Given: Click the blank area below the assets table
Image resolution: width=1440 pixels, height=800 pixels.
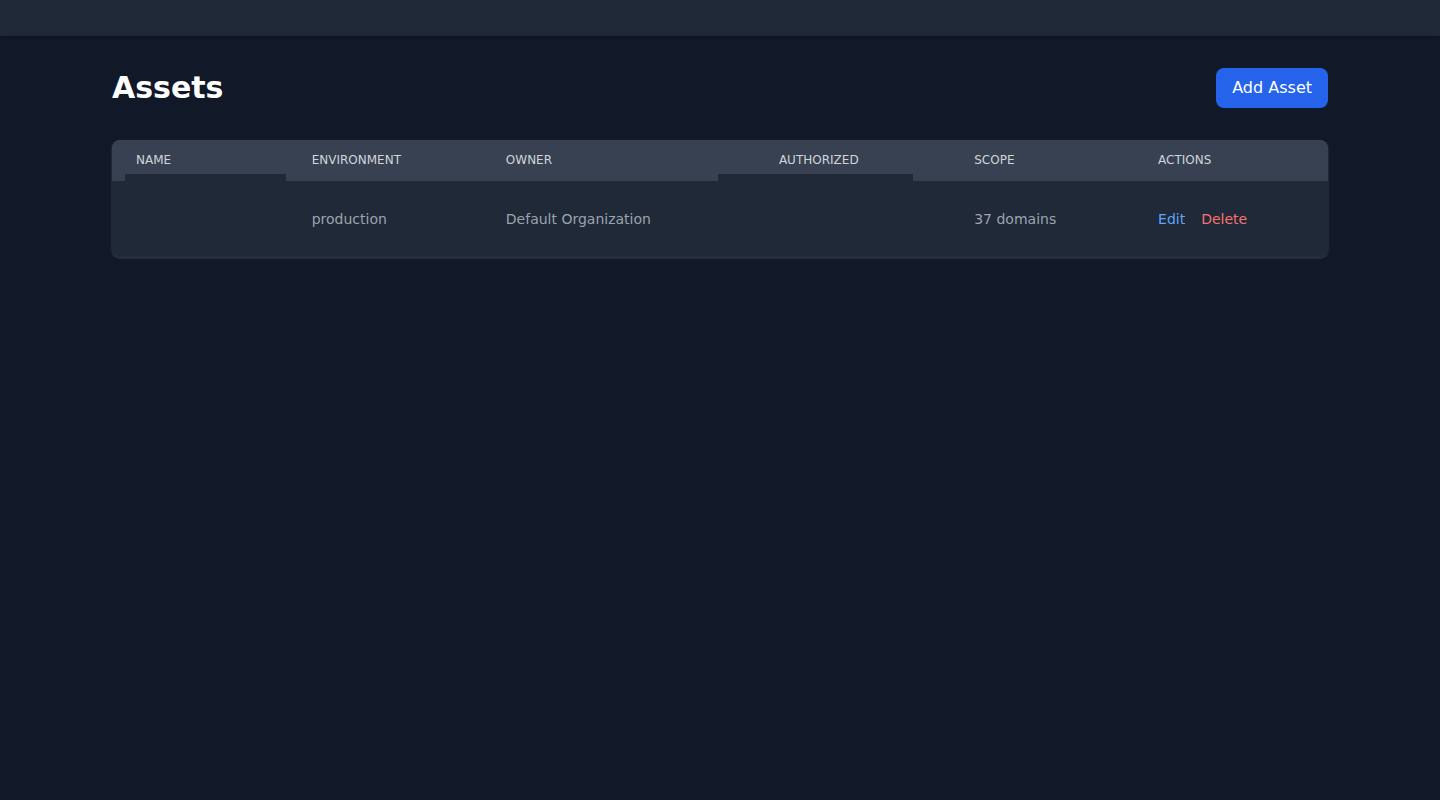Looking at the screenshot, I should click(720, 500).
